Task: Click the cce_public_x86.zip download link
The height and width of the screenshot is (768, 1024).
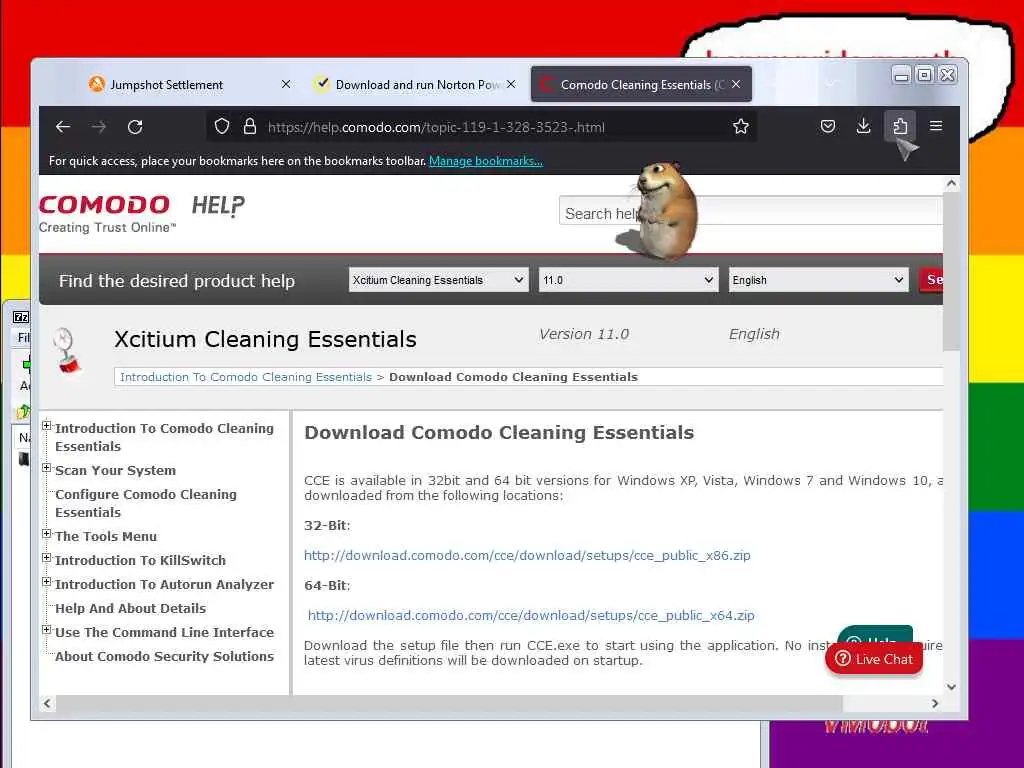Action: coord(527,555)
